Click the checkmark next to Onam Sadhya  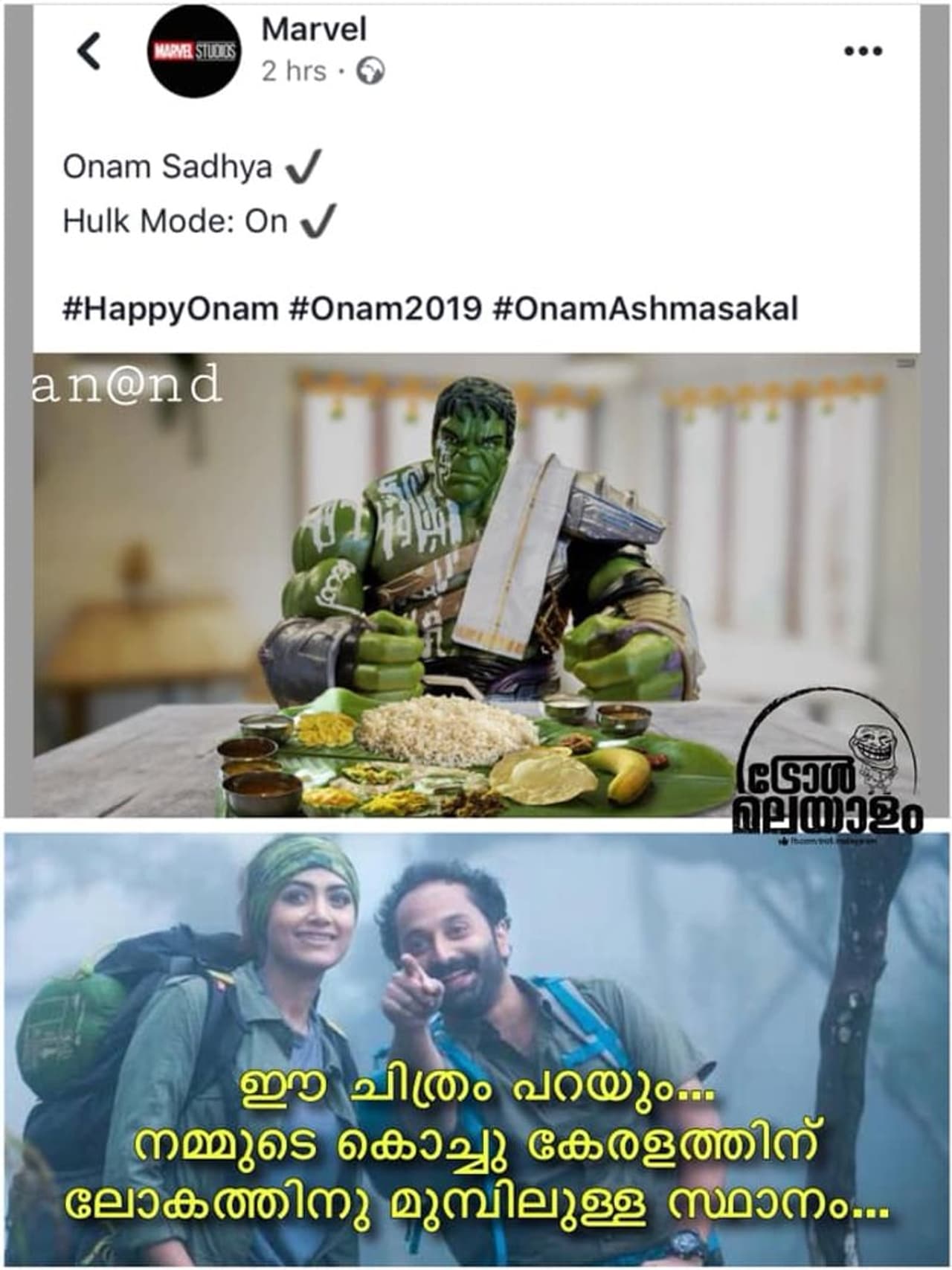(303, 167)
